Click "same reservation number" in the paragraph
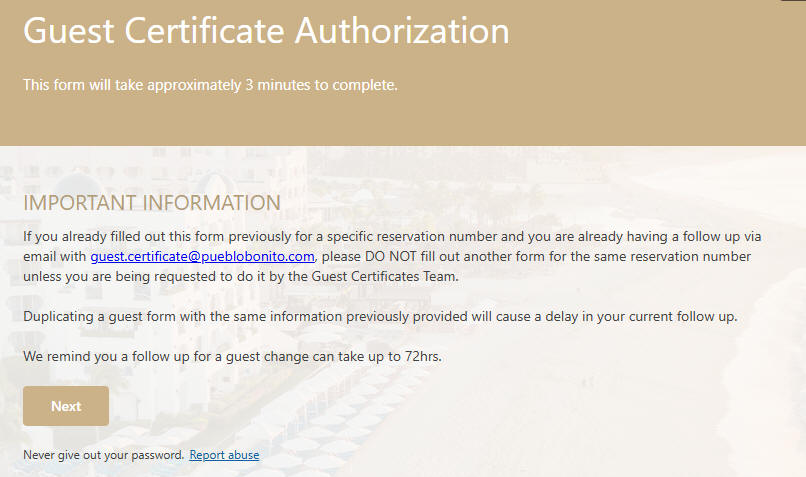The width and height of the screenshot is (806, 477). click(670, 256)
